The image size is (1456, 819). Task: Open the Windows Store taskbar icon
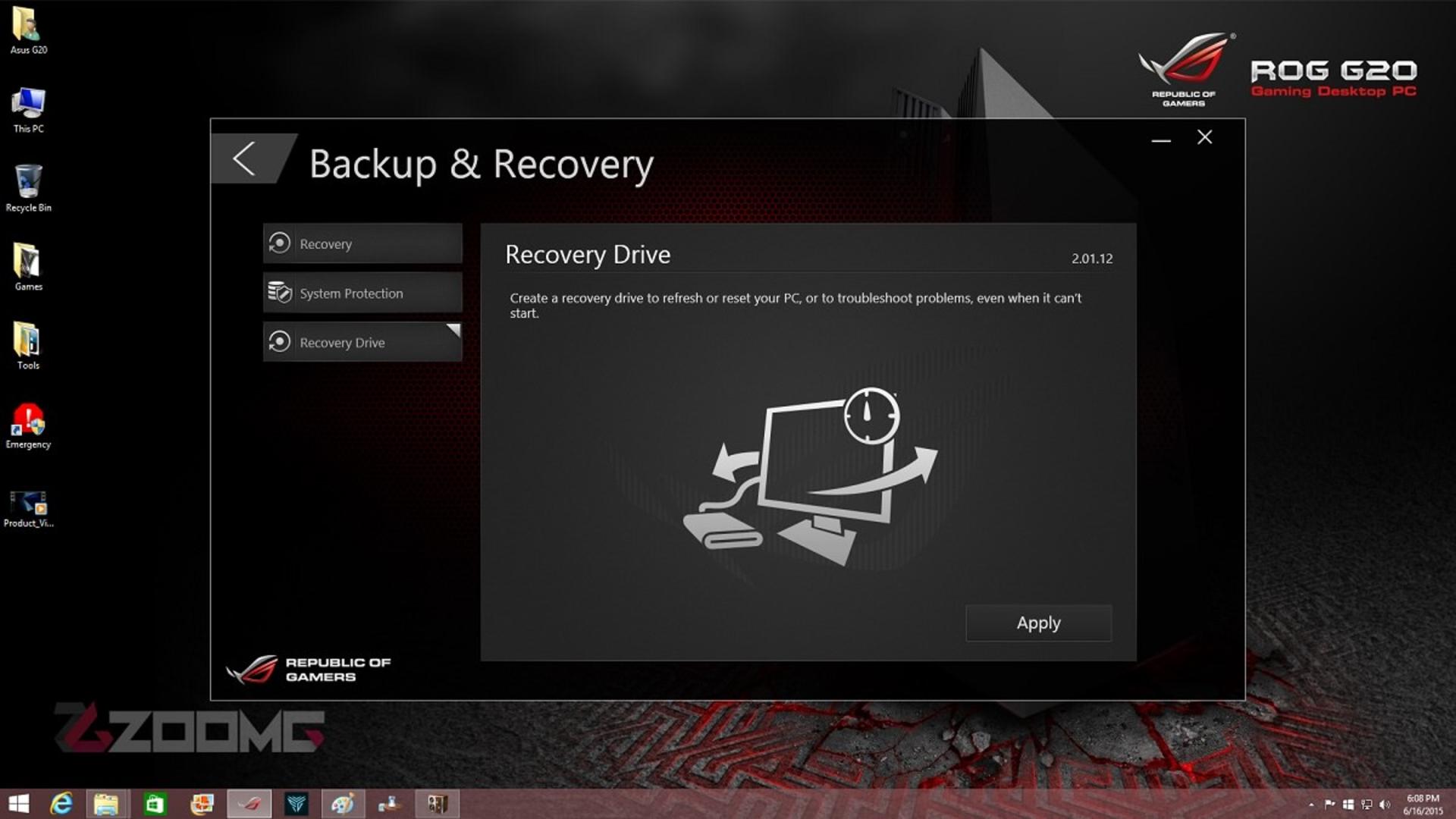tap(155, 804)
